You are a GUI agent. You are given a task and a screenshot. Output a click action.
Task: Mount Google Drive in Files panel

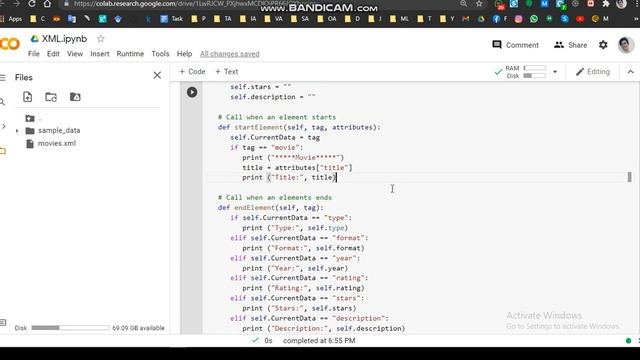point(75,97)
